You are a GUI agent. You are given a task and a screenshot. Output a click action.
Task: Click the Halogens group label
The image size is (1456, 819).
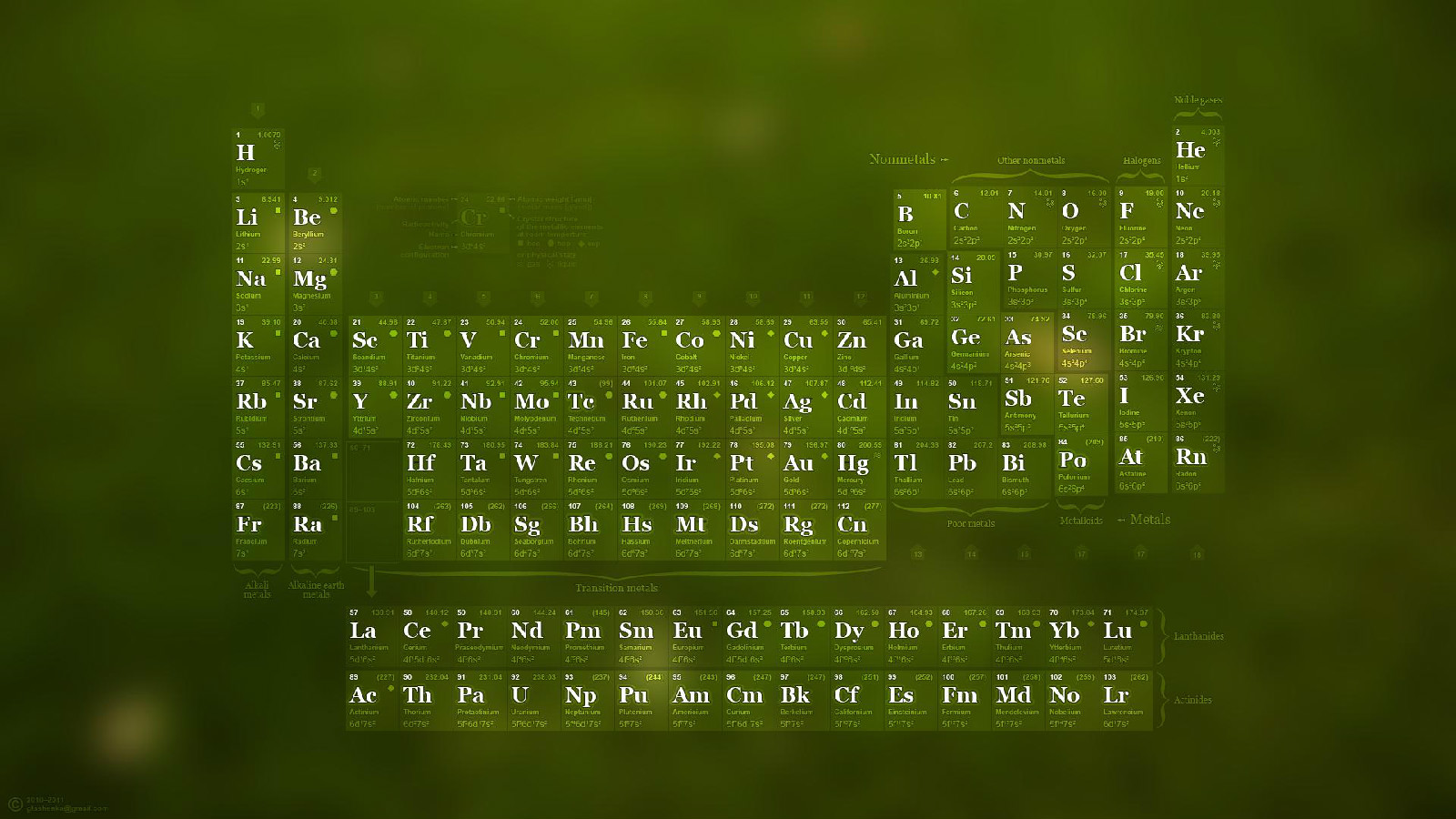[1141, 161]
